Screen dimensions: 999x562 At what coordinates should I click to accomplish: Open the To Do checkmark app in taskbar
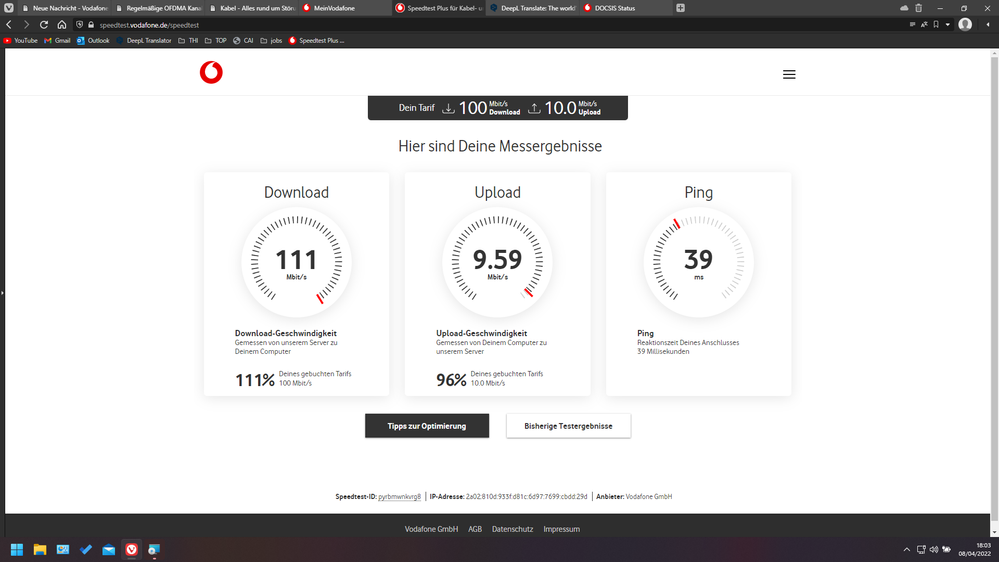[86, 549]
